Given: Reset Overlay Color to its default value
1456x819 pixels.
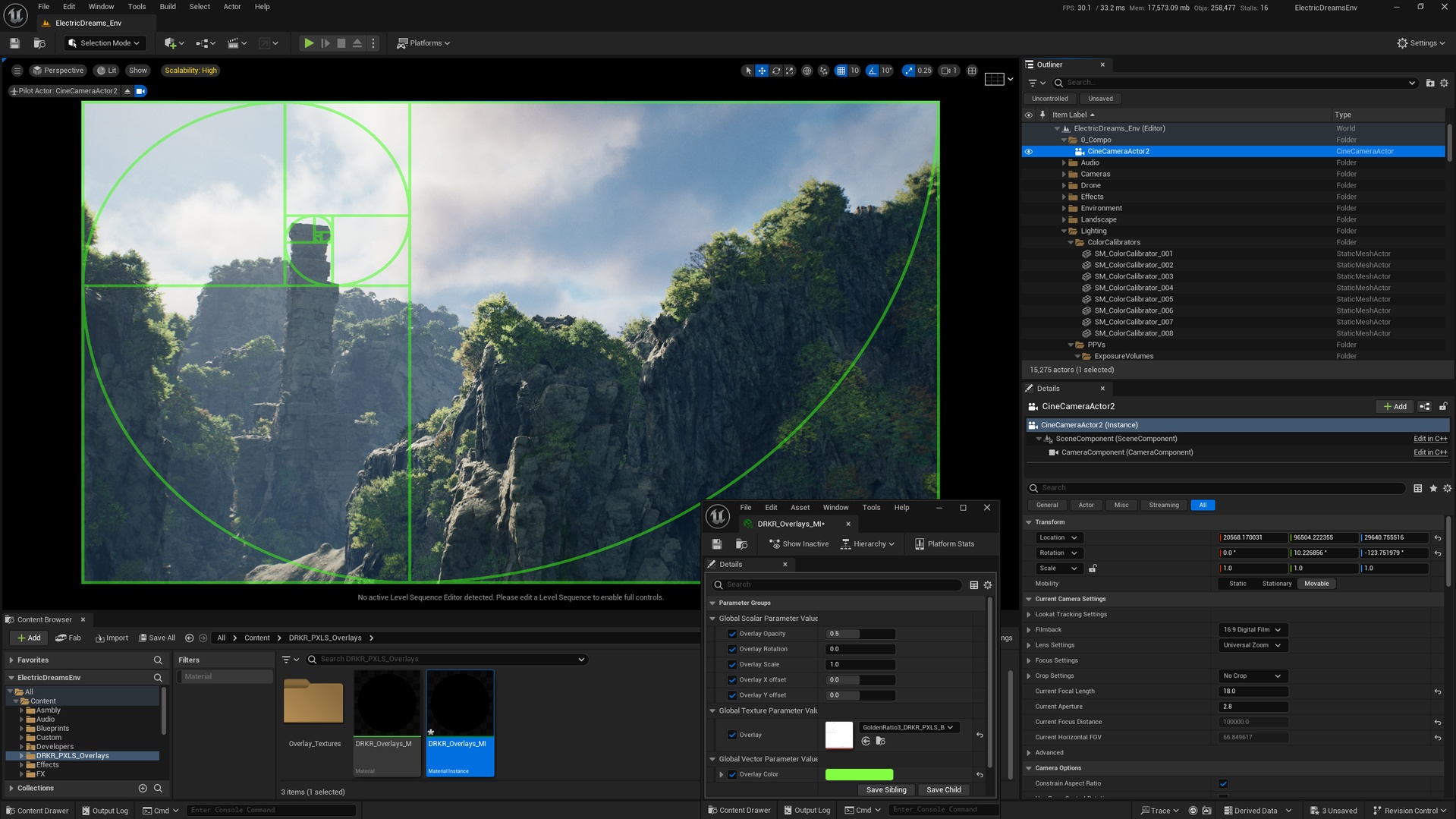Looking at the screenshot, I should (980, 775).
